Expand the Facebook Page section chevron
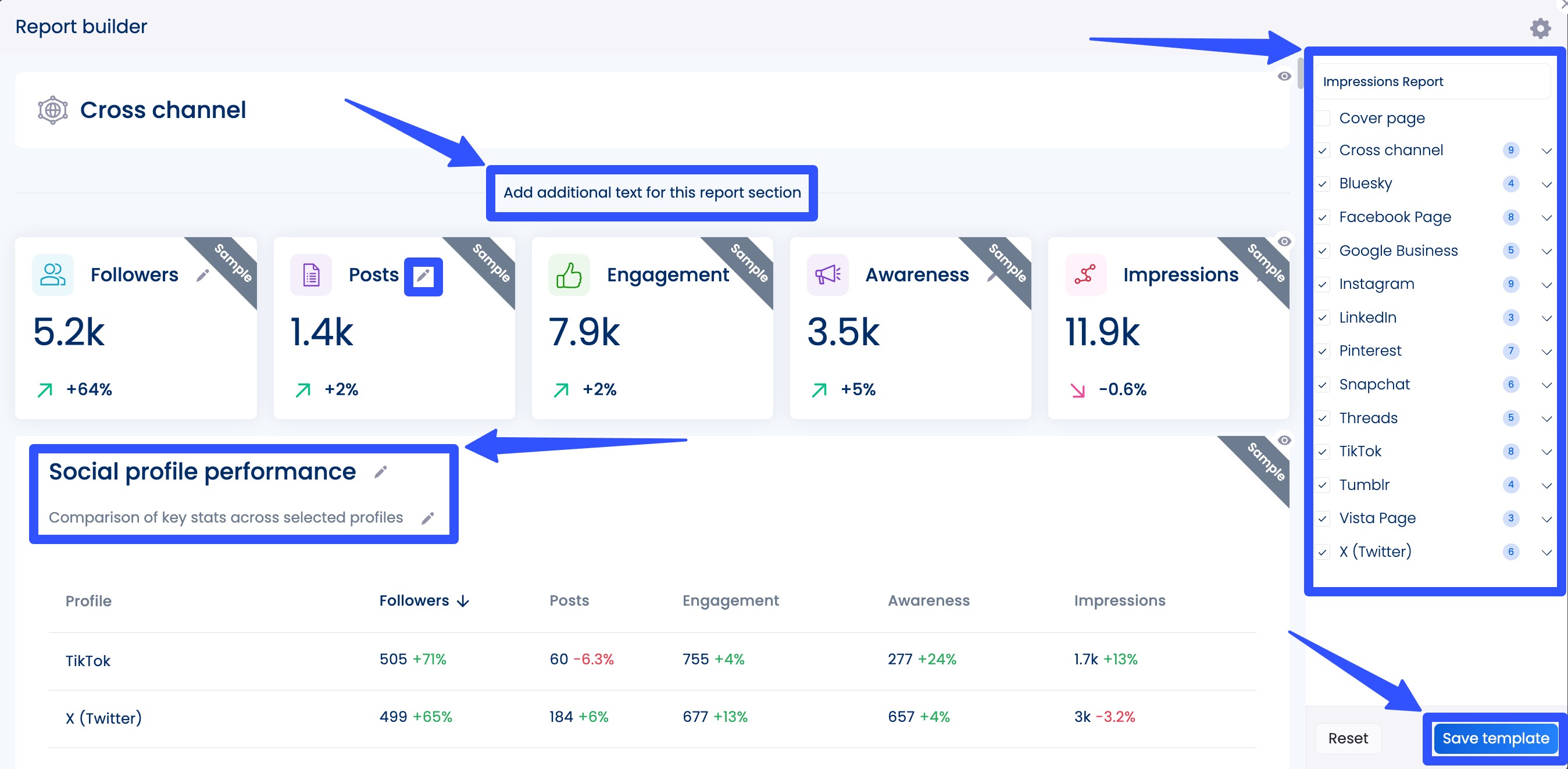 [1546, 217]
